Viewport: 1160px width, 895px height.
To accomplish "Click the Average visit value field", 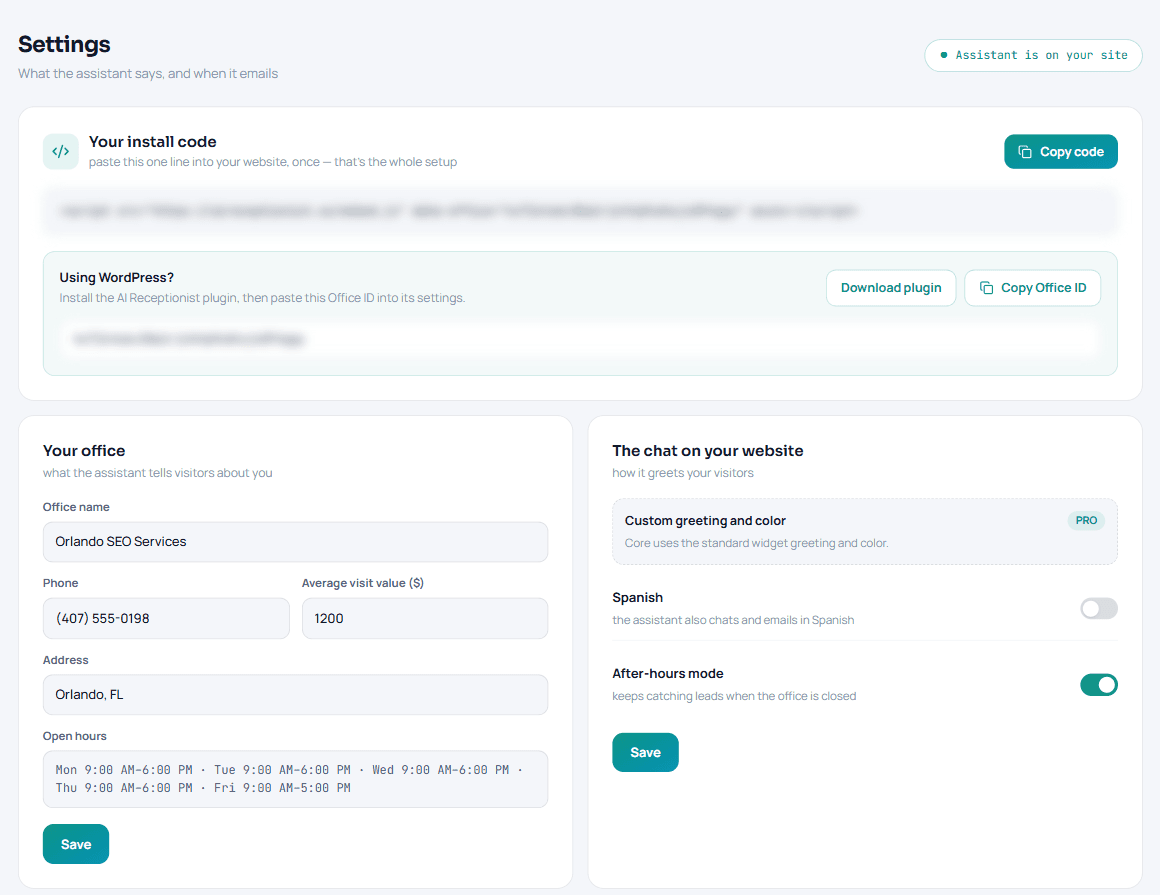I will tap(425, 618).
